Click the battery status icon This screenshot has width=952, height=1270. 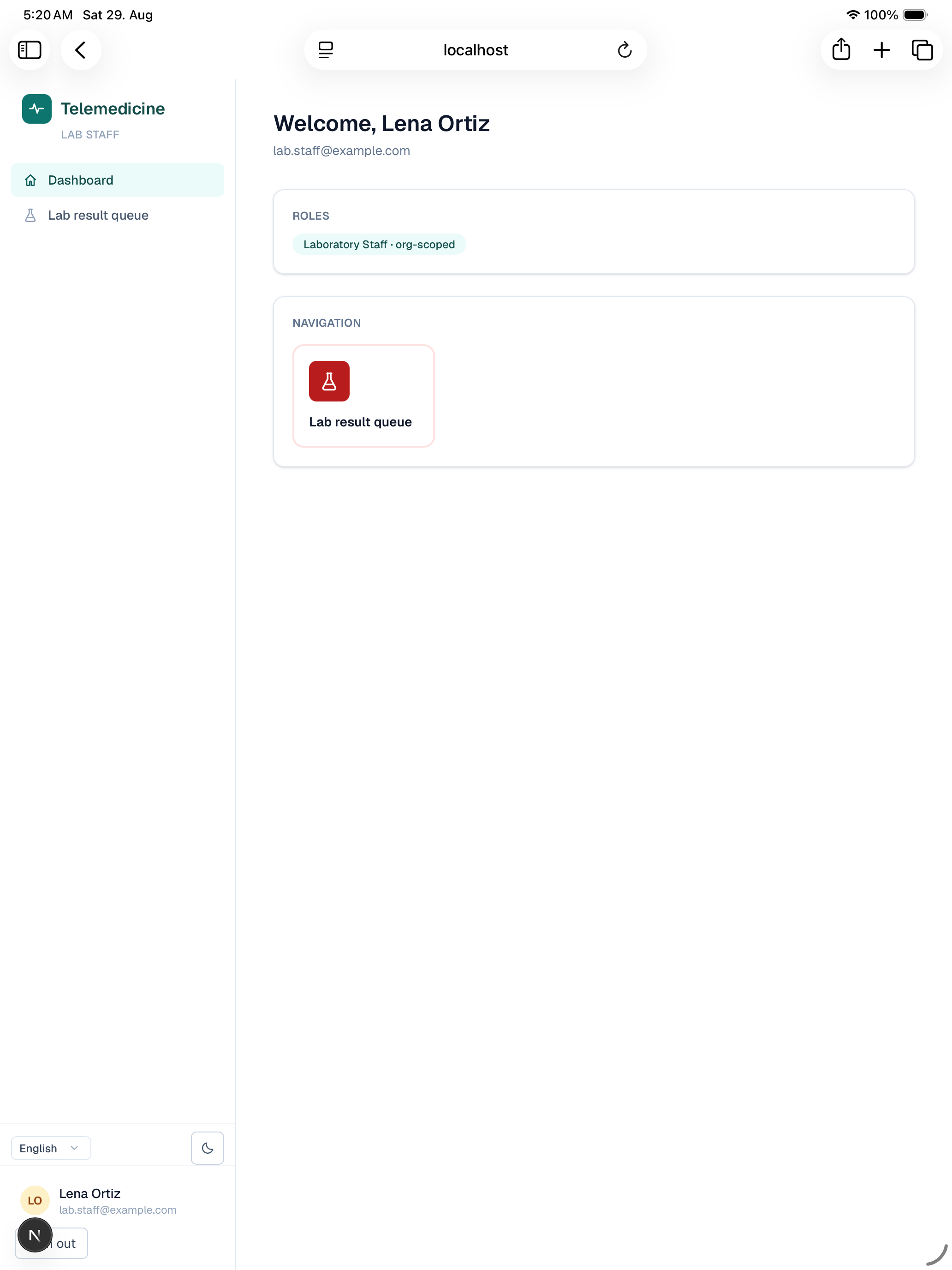915,15
